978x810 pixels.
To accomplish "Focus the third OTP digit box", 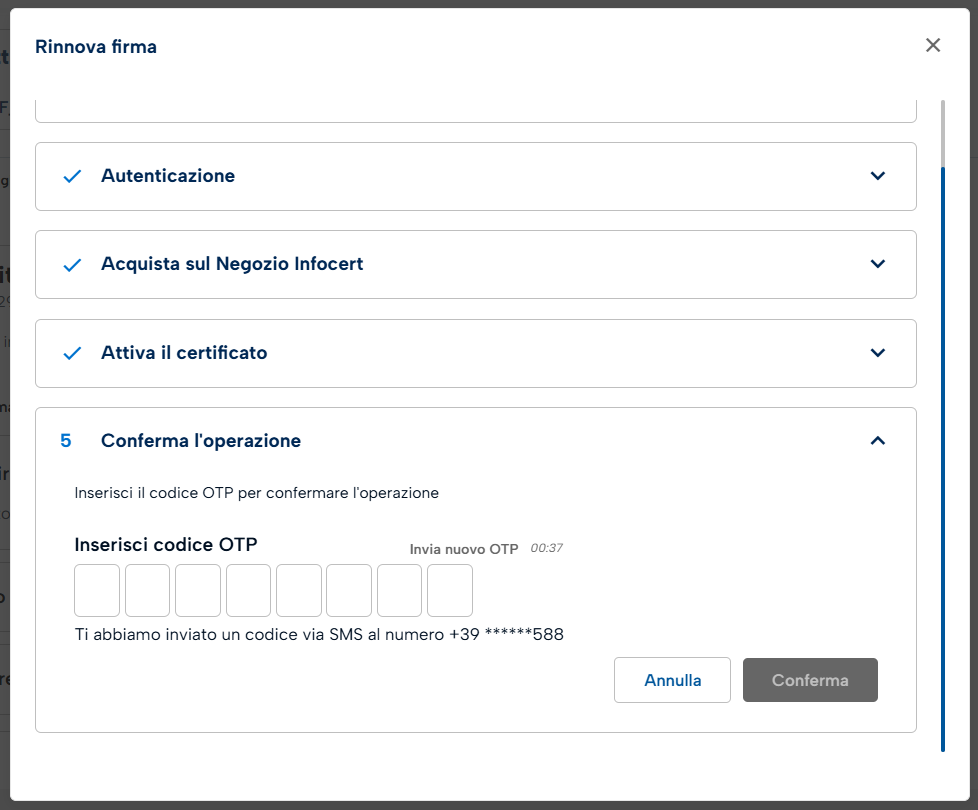I will [x=198, y=590].
